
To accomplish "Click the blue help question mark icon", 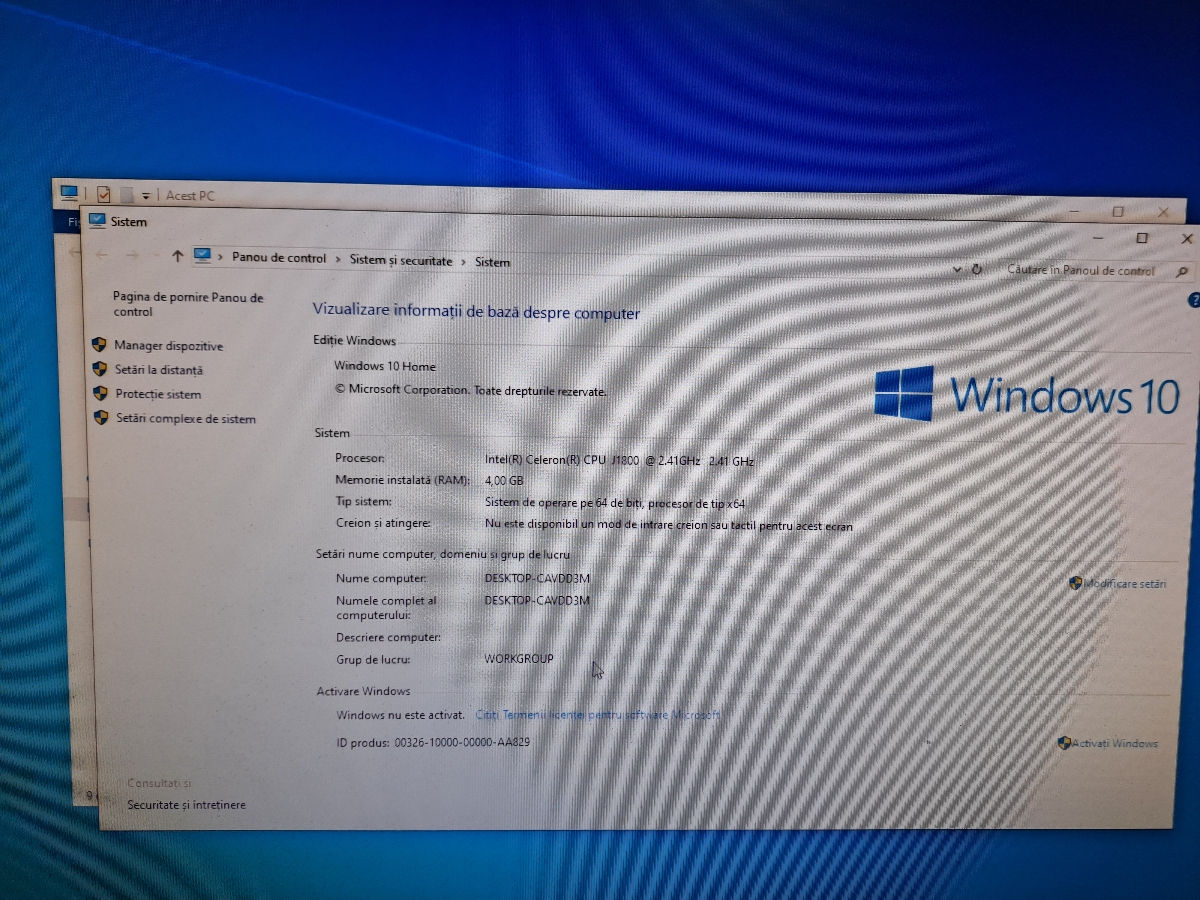I will (1194, 301).
